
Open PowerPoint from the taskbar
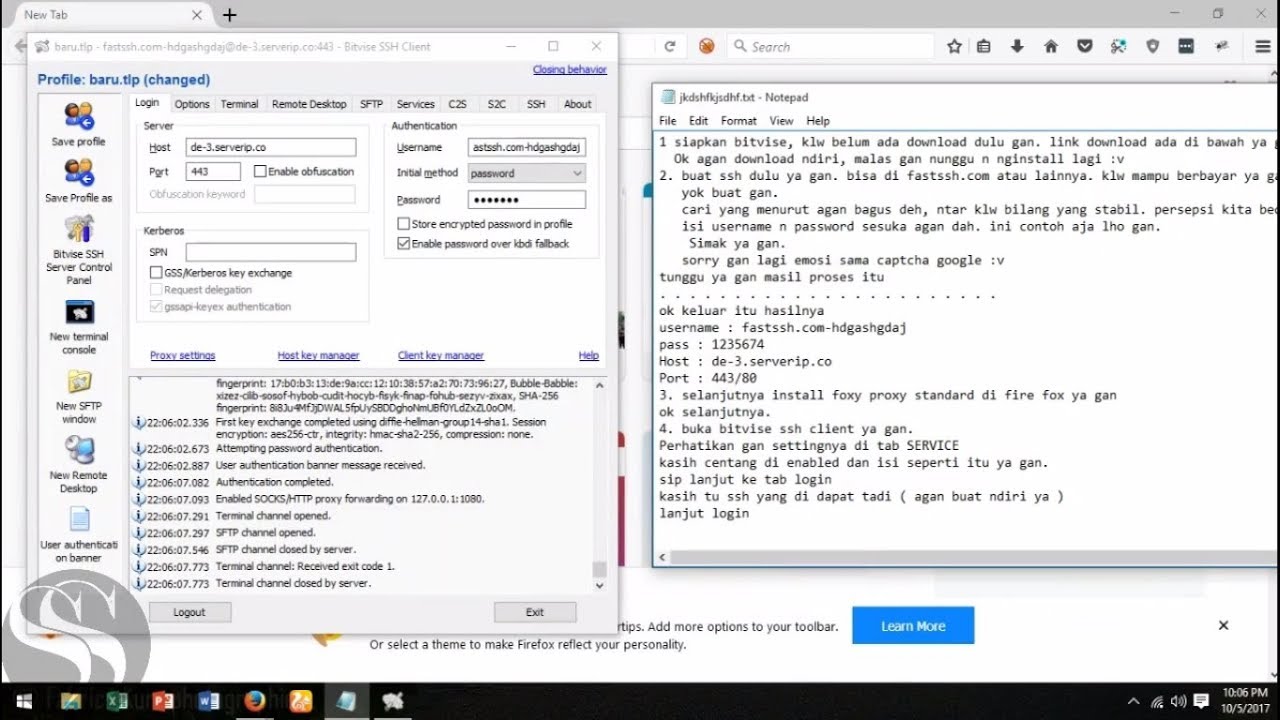(165, 701)
